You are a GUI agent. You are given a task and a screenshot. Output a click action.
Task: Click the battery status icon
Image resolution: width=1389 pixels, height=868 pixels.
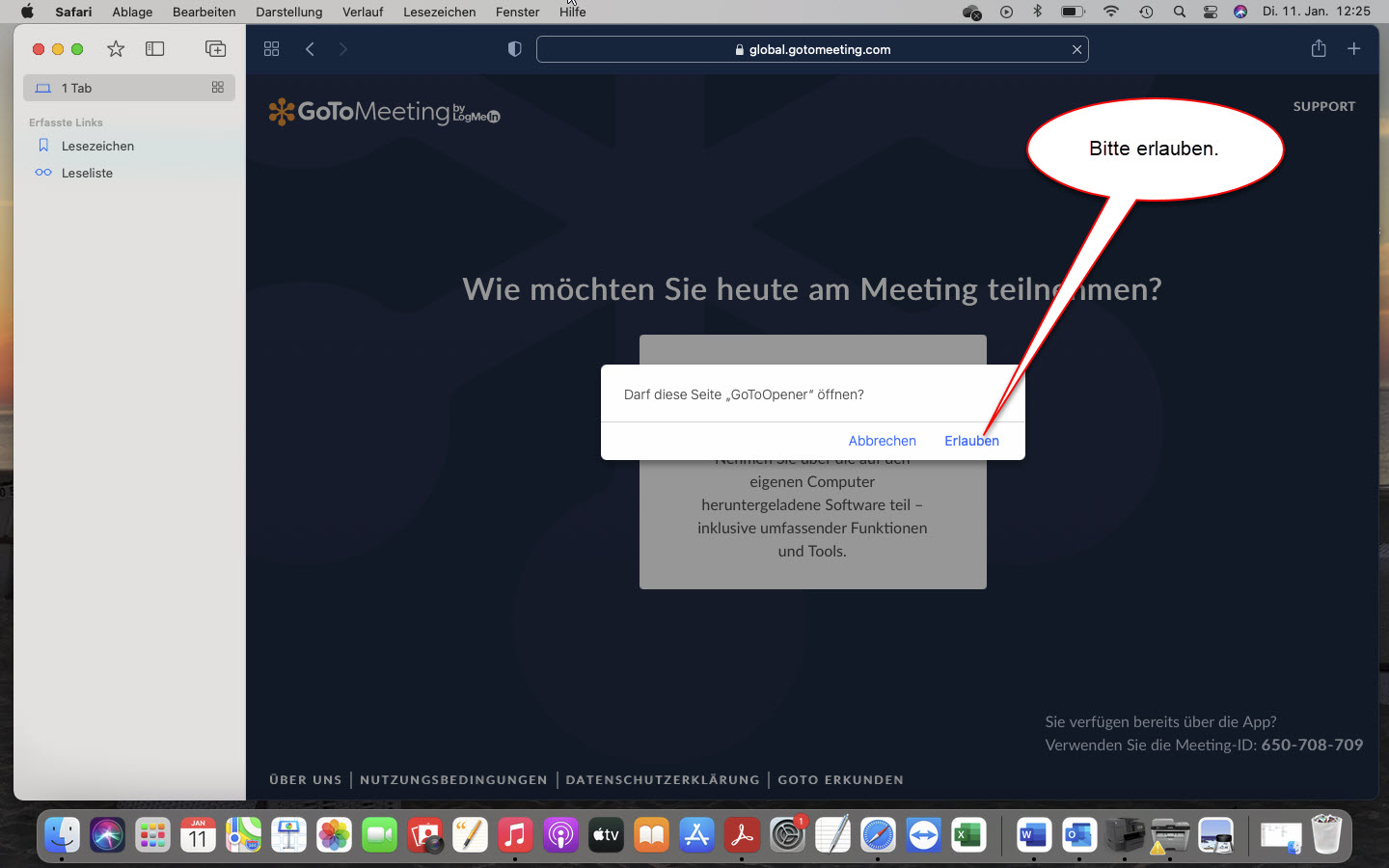pyautogui.click(x=1073, y=12)
